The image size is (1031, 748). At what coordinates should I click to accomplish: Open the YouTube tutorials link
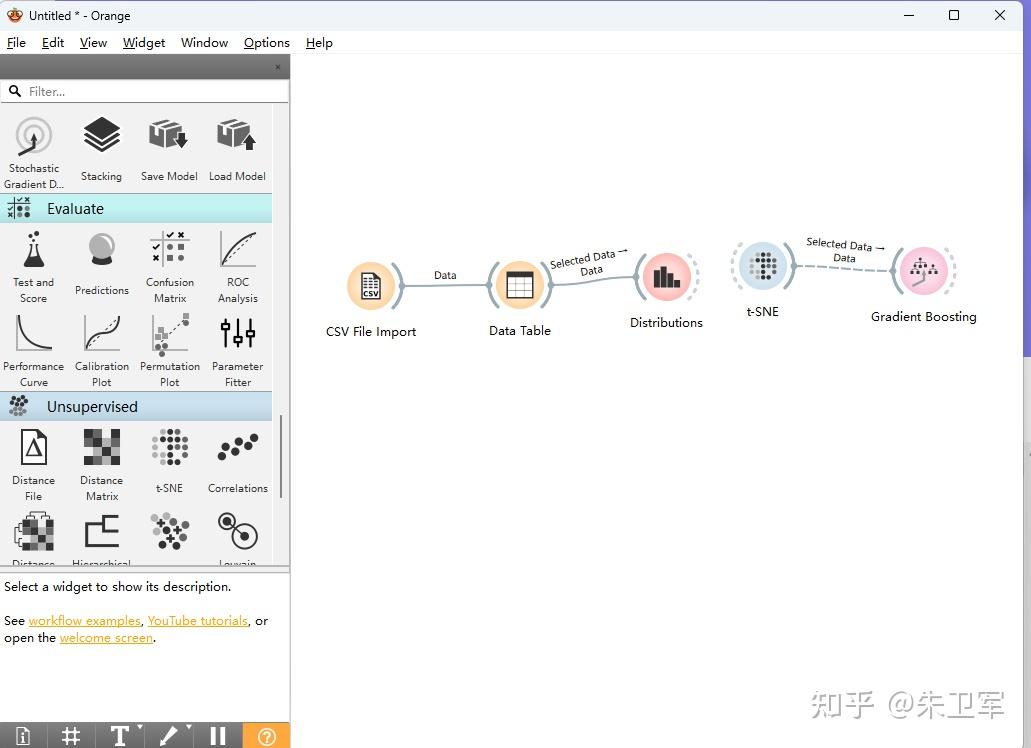(198, 620)
